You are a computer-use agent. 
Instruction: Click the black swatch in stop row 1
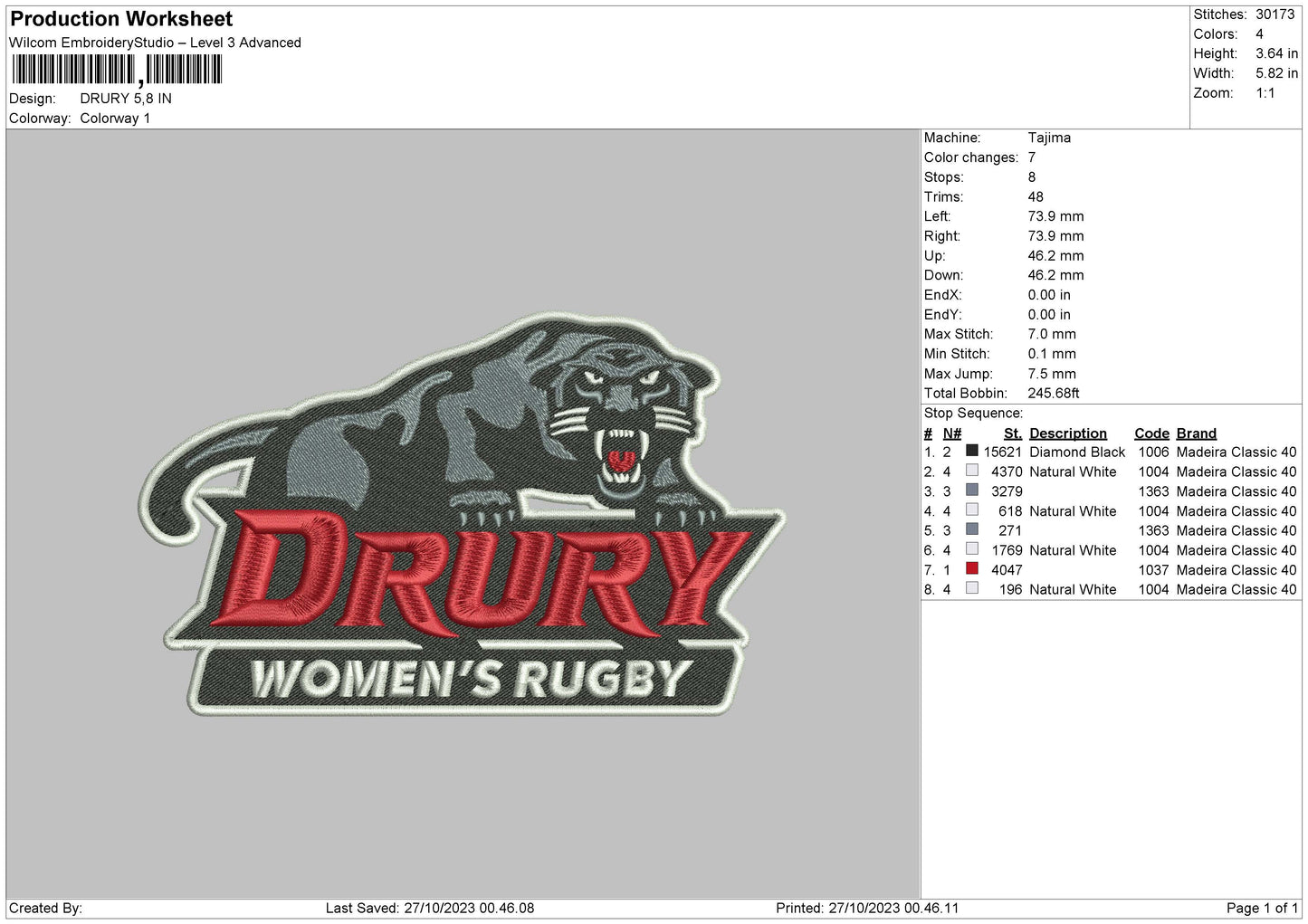tap(972, 451)
